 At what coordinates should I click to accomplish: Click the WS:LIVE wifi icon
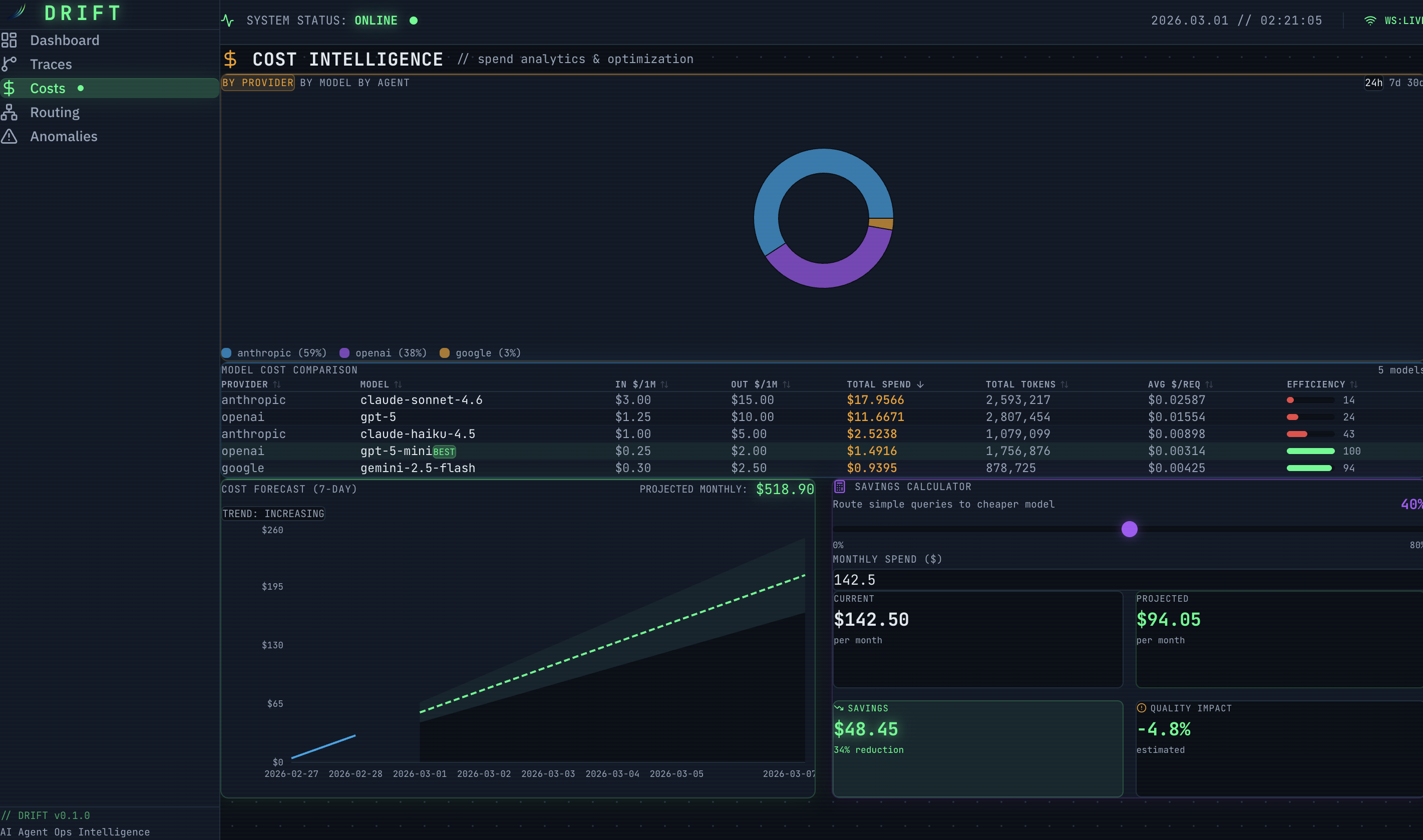[1370, 21]
